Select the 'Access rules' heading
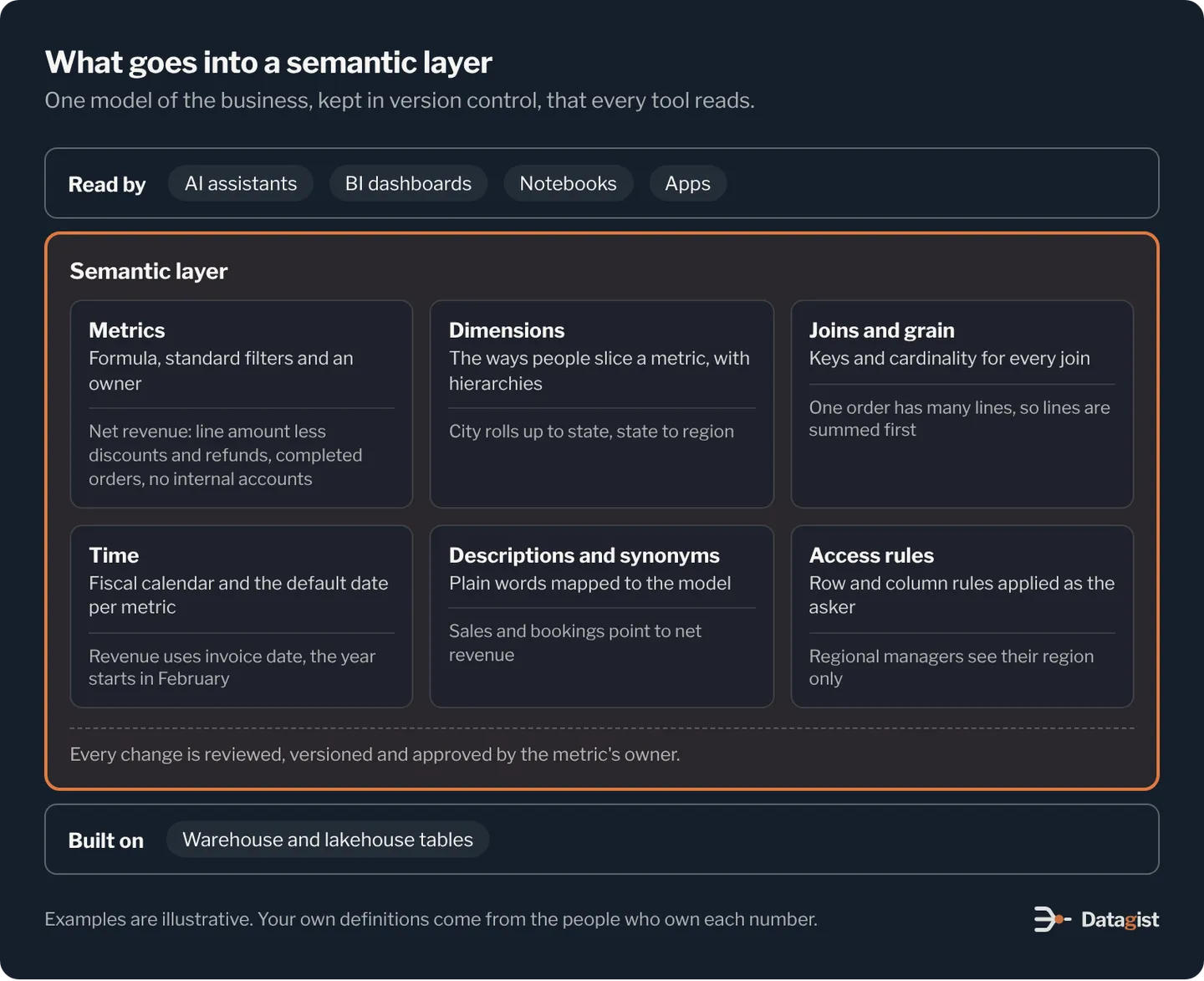This screenshot has width=1204, height=981. 871,555
